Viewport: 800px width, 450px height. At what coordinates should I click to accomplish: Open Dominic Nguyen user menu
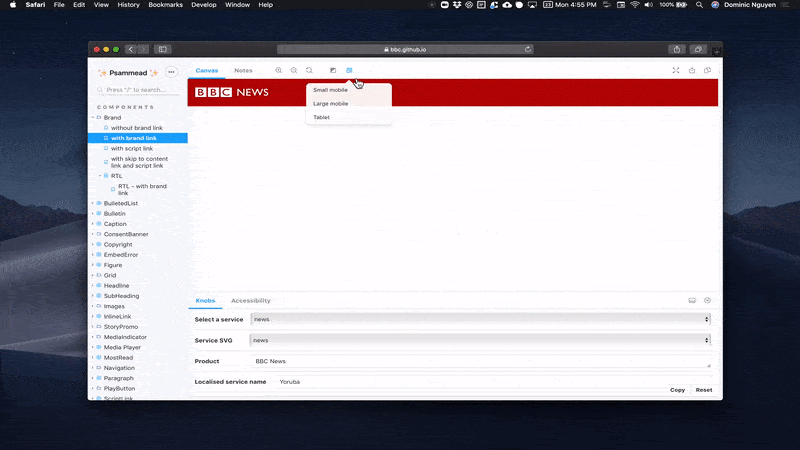pyautogui.click(x=749, y=5)
